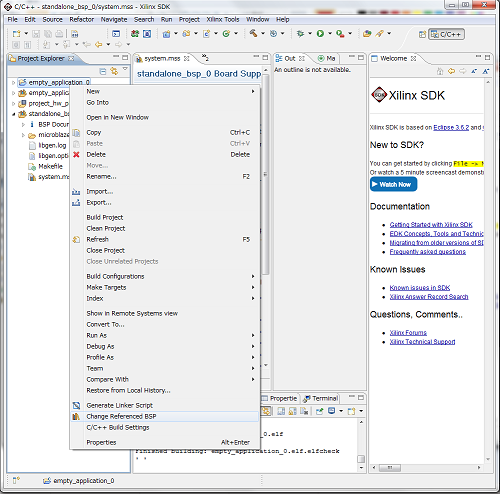Expand the BSP Documentation tree node

[x=23, y=125]
